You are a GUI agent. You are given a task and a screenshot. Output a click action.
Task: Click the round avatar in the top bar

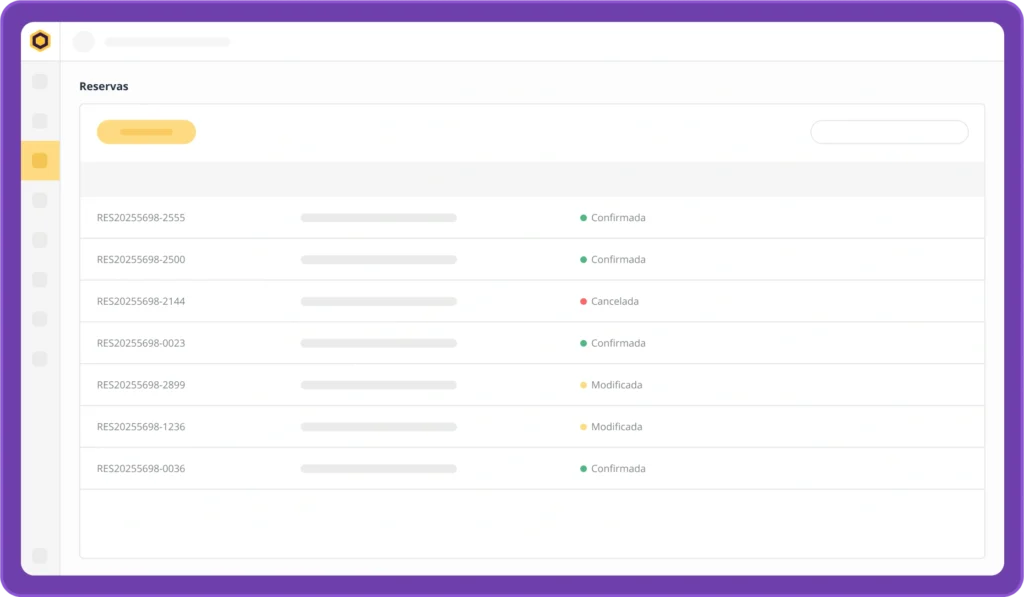coord(84,41)
